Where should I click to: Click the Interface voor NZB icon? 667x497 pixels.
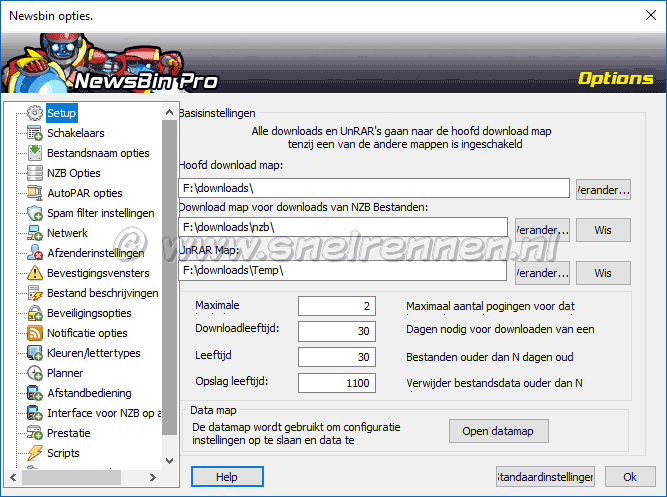pyautogui.click(x=34, y=413)
